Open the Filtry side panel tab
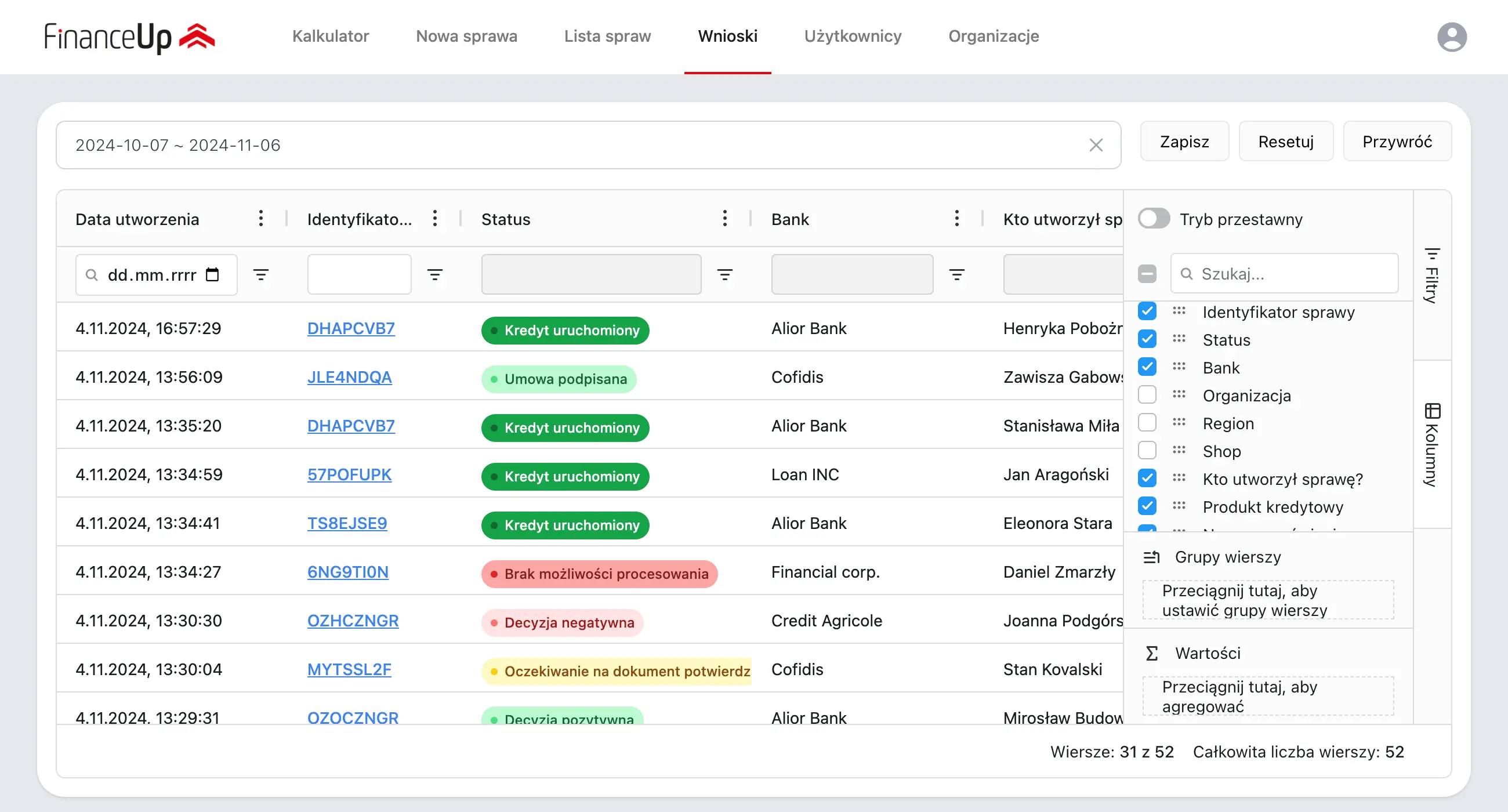This screenshot has height=812, width=1508. [1432, 275]
